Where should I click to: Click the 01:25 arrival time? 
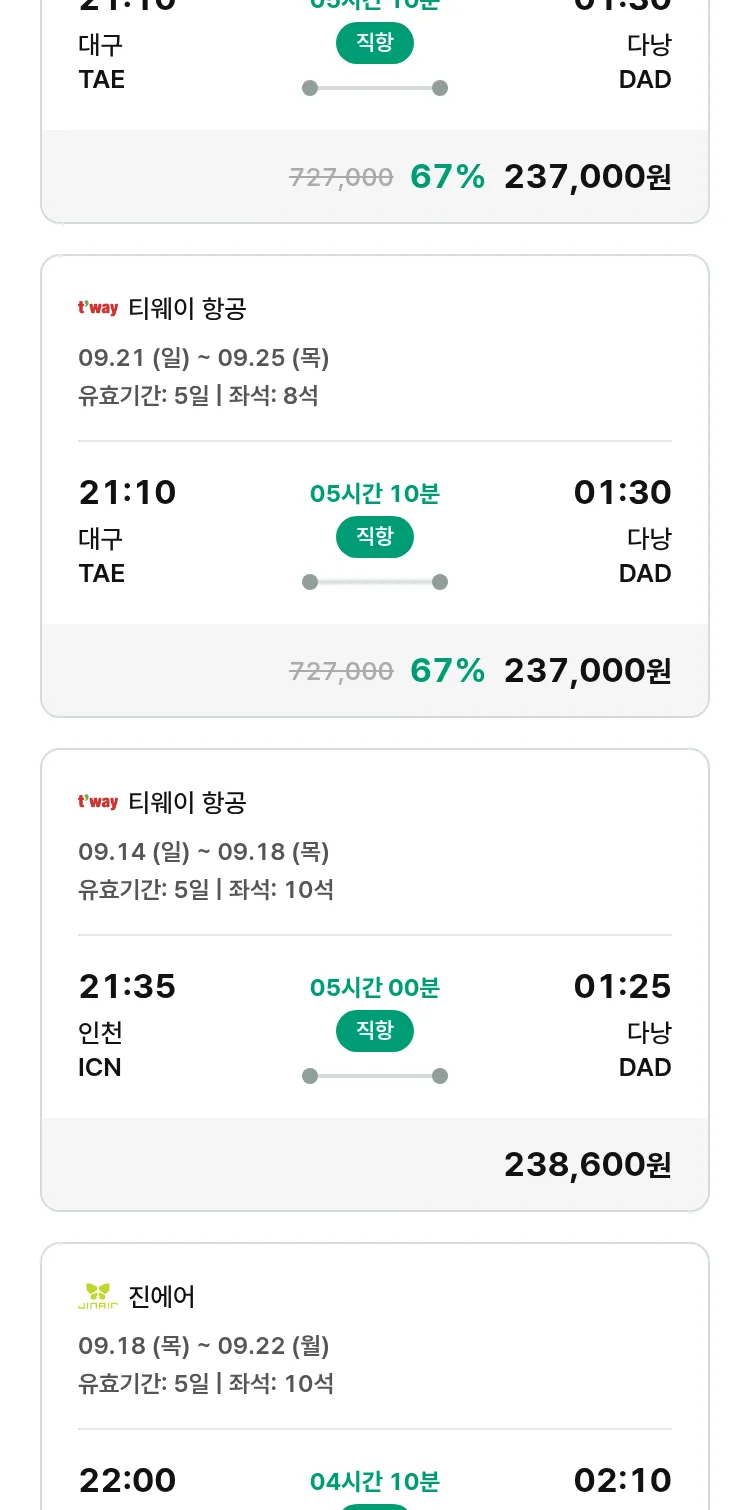(x=622, y=987)
